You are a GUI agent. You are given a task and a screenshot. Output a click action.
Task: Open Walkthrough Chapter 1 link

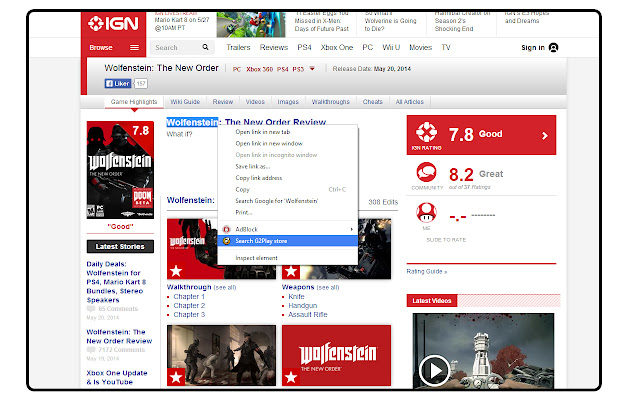[189, 297]
